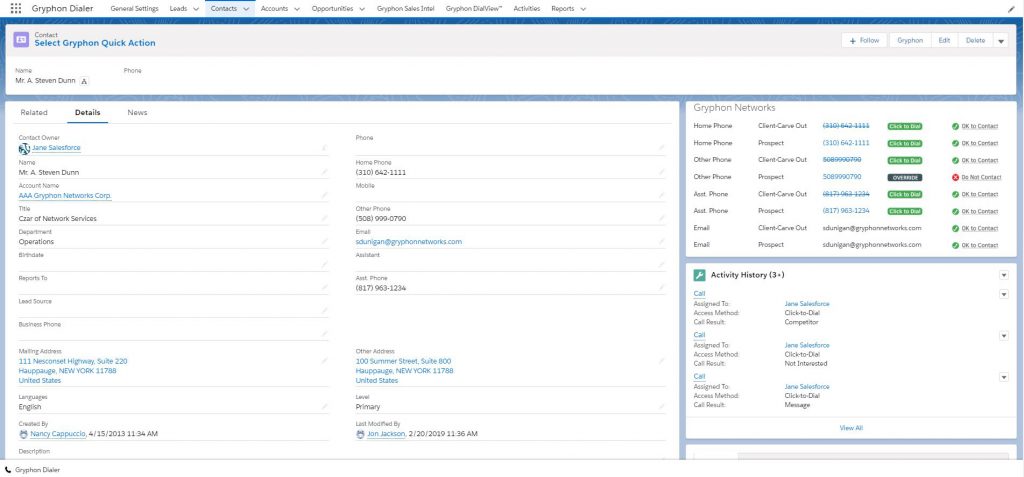Open the Gryphon DialView tab
This screenshot has width=1024, height=477.
[474, 8]
